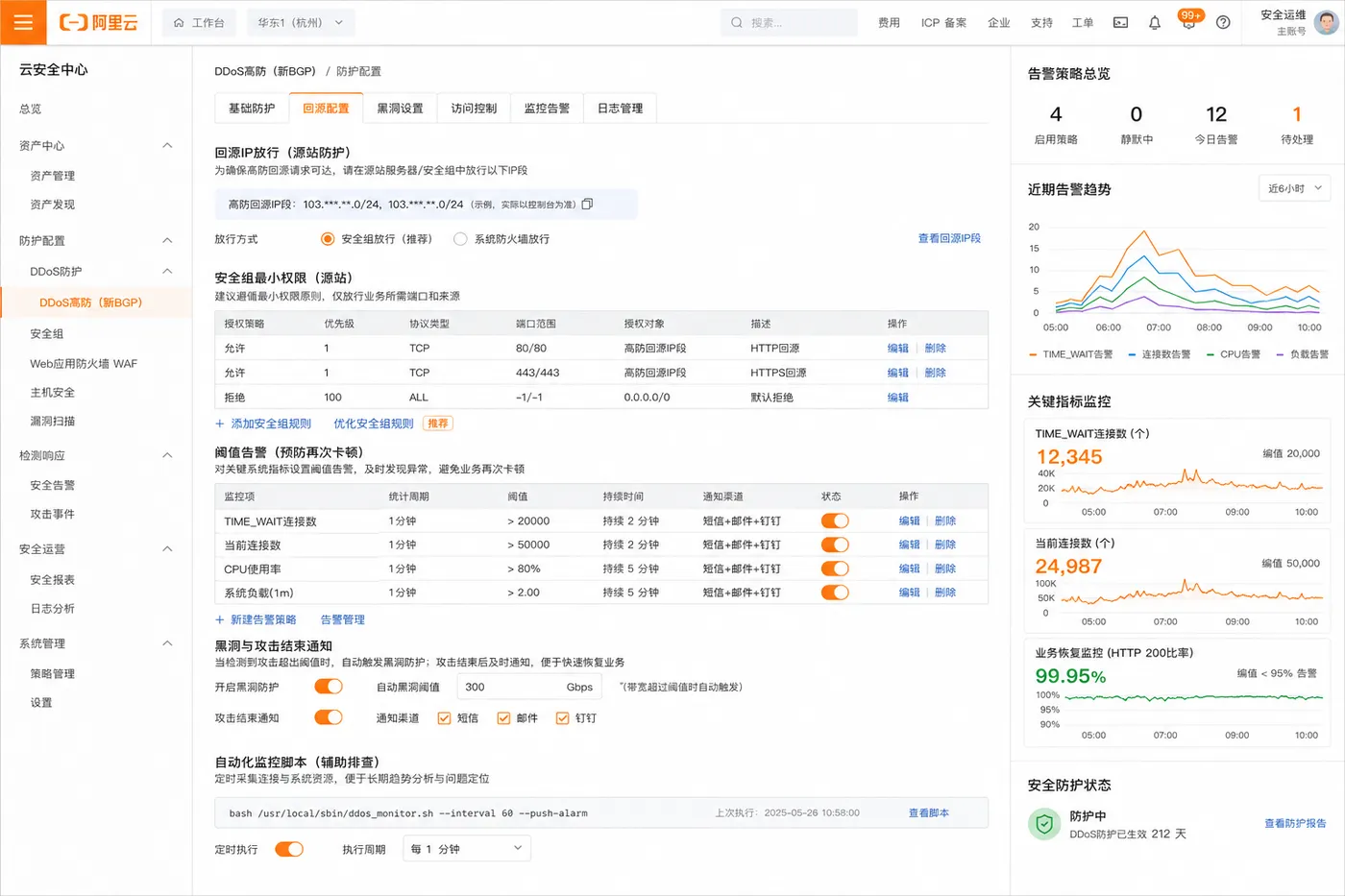Toggle the TIME_WAIT连接数 alarm switch

click(x=835, y=521)
